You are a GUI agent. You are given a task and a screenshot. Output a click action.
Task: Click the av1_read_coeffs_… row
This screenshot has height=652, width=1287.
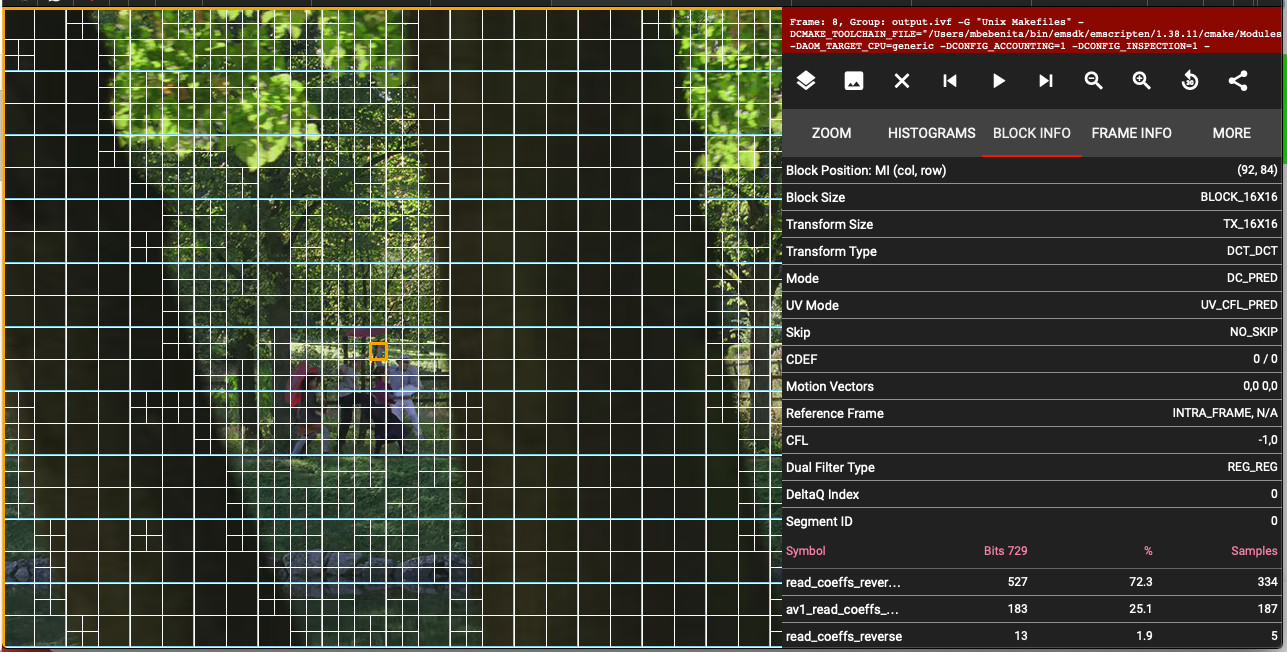[1032, 609]
